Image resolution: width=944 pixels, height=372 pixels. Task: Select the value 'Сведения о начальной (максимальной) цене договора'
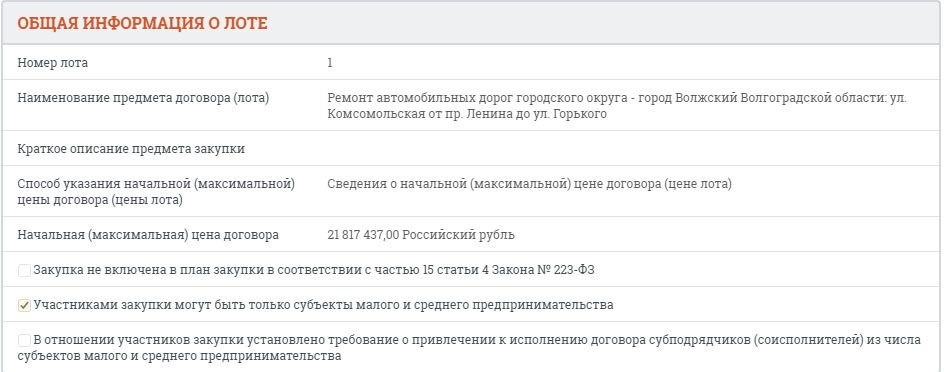(494, 184)
